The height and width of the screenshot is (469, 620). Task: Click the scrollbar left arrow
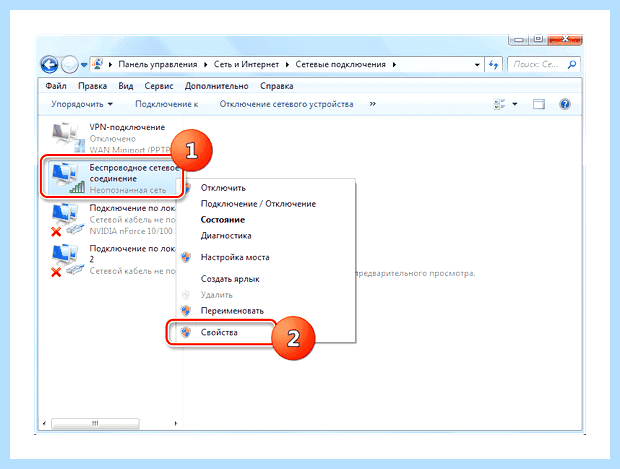[44, 424]
